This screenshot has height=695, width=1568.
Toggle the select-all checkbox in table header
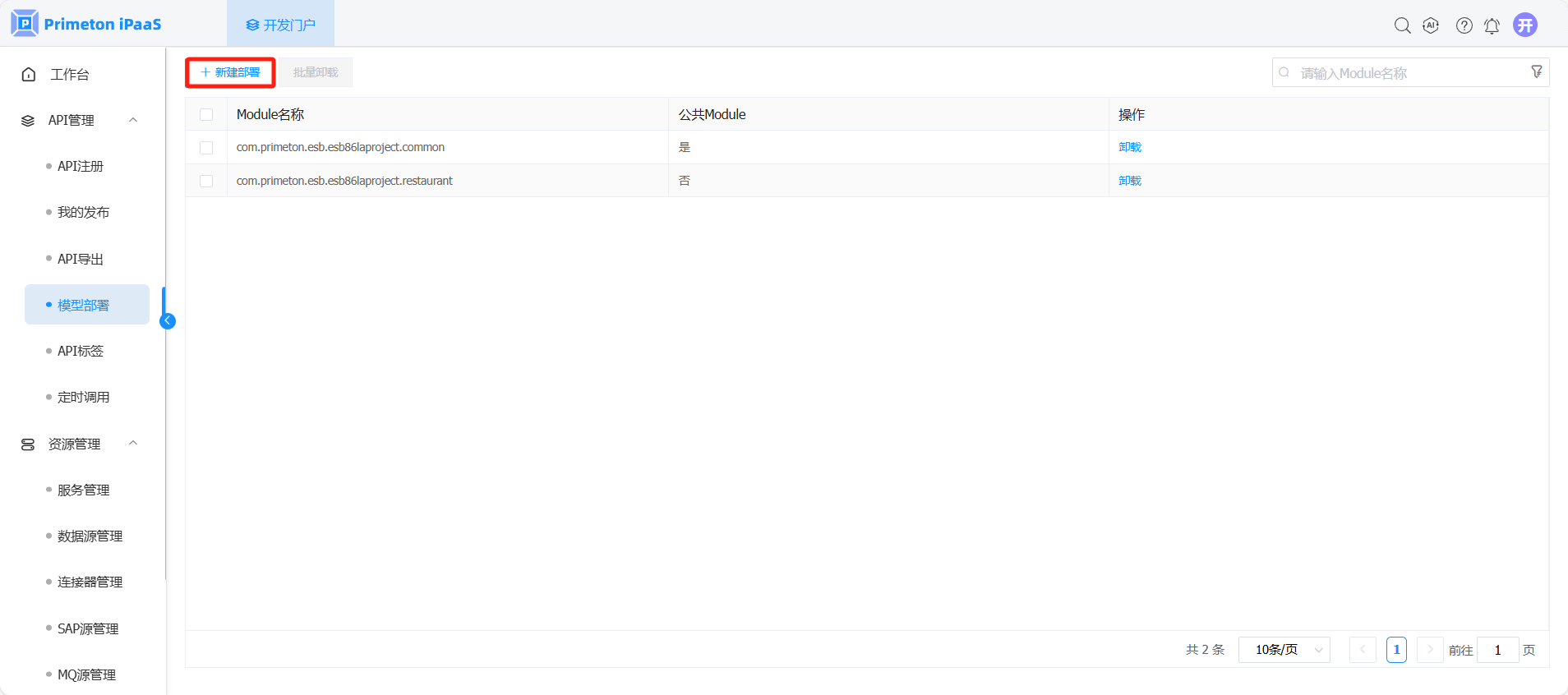click(x=206, y=115)
